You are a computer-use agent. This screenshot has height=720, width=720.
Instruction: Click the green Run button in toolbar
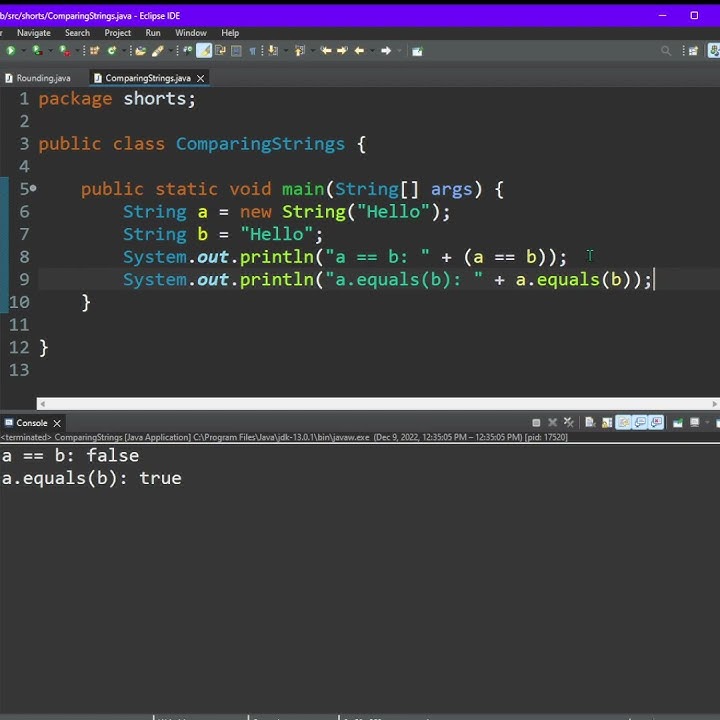tap(11, 51)
